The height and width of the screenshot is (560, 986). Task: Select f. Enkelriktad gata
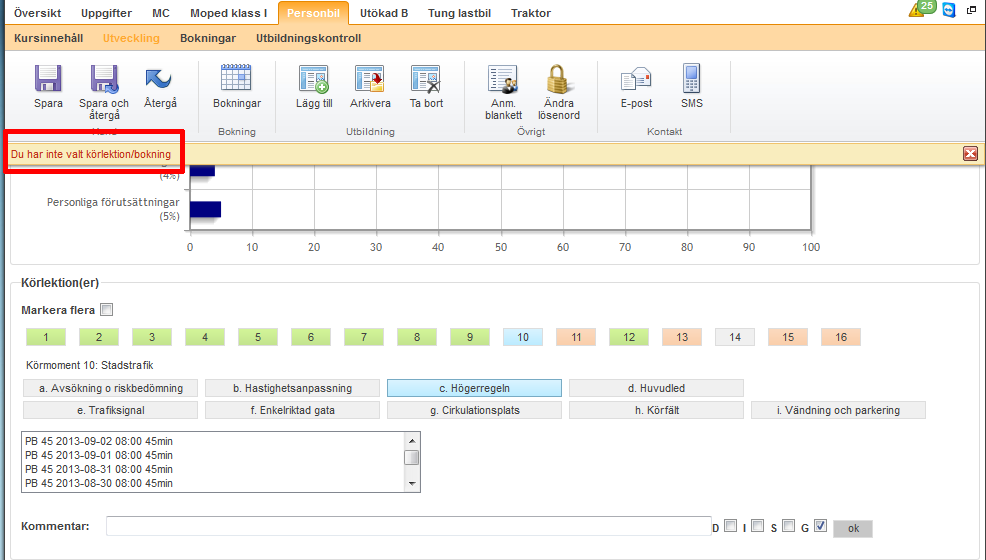coord(292,410)
